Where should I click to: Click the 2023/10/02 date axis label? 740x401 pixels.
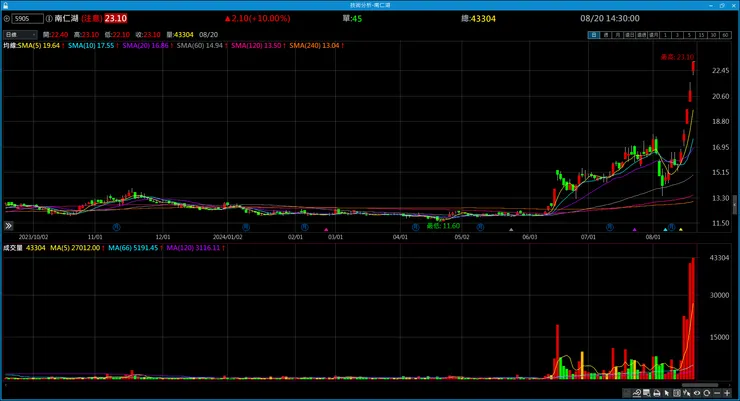pyautogui.click(x=33, y=237)
